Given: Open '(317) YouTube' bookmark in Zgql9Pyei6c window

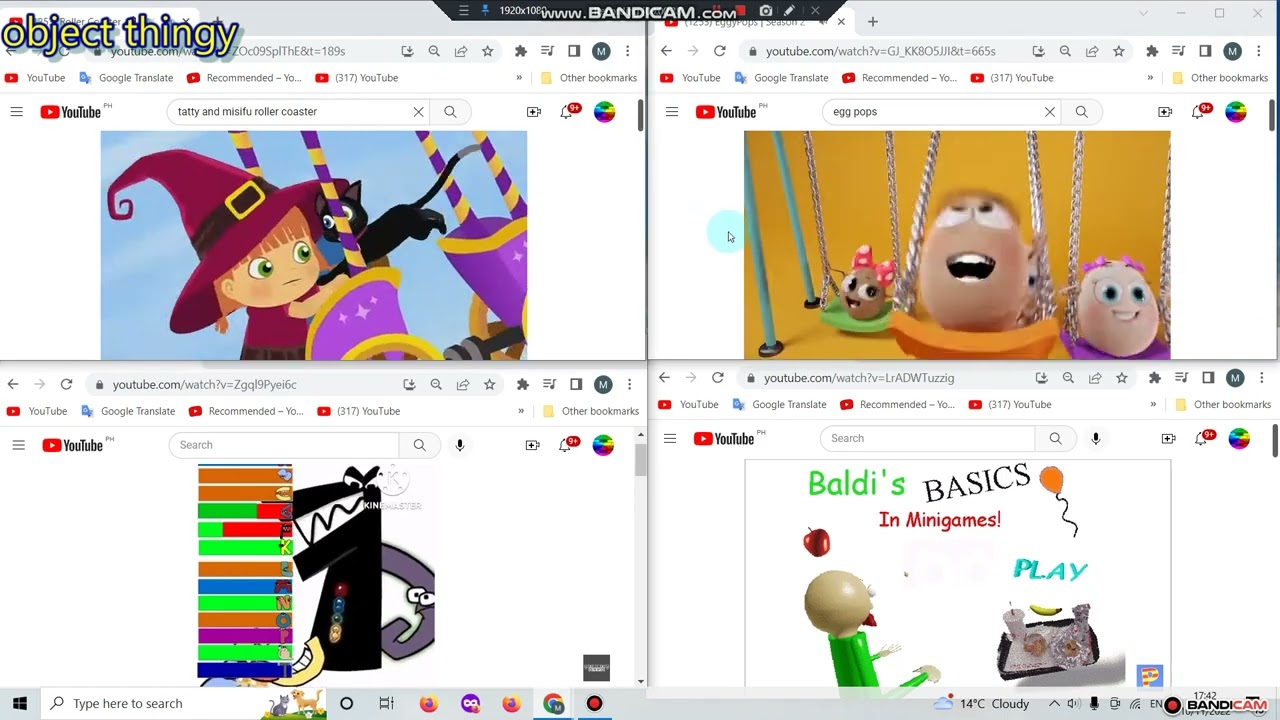Looking at the screenshot, I should (357, 411).
